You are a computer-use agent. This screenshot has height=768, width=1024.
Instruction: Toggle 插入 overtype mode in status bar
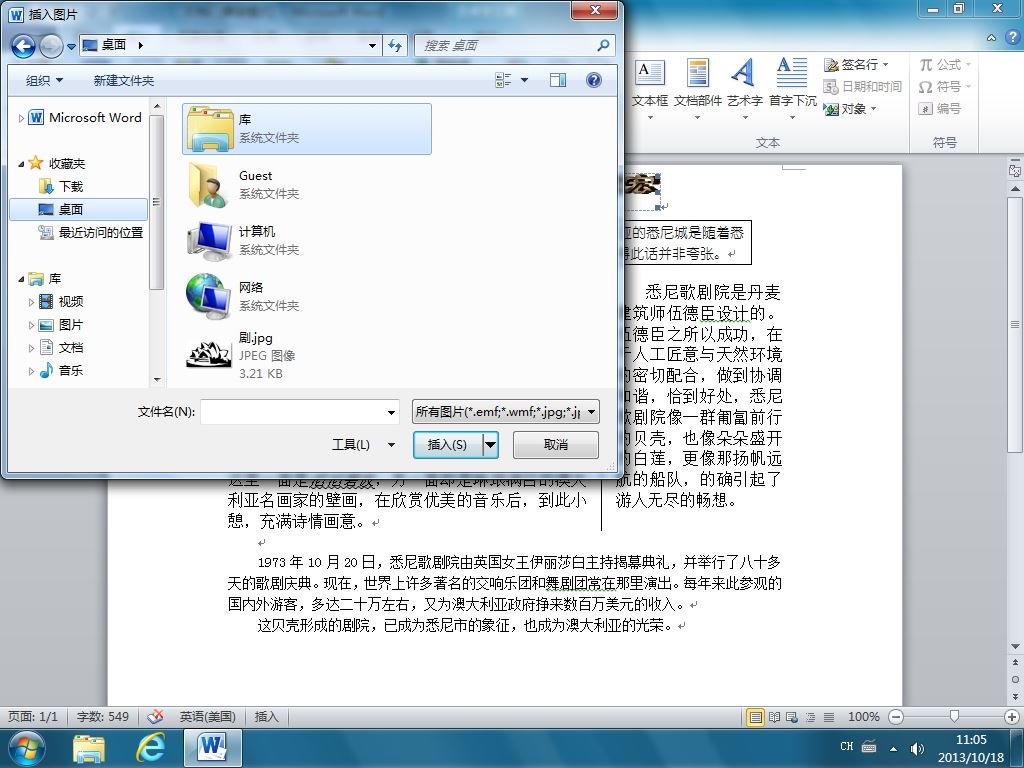pos(266,716)
